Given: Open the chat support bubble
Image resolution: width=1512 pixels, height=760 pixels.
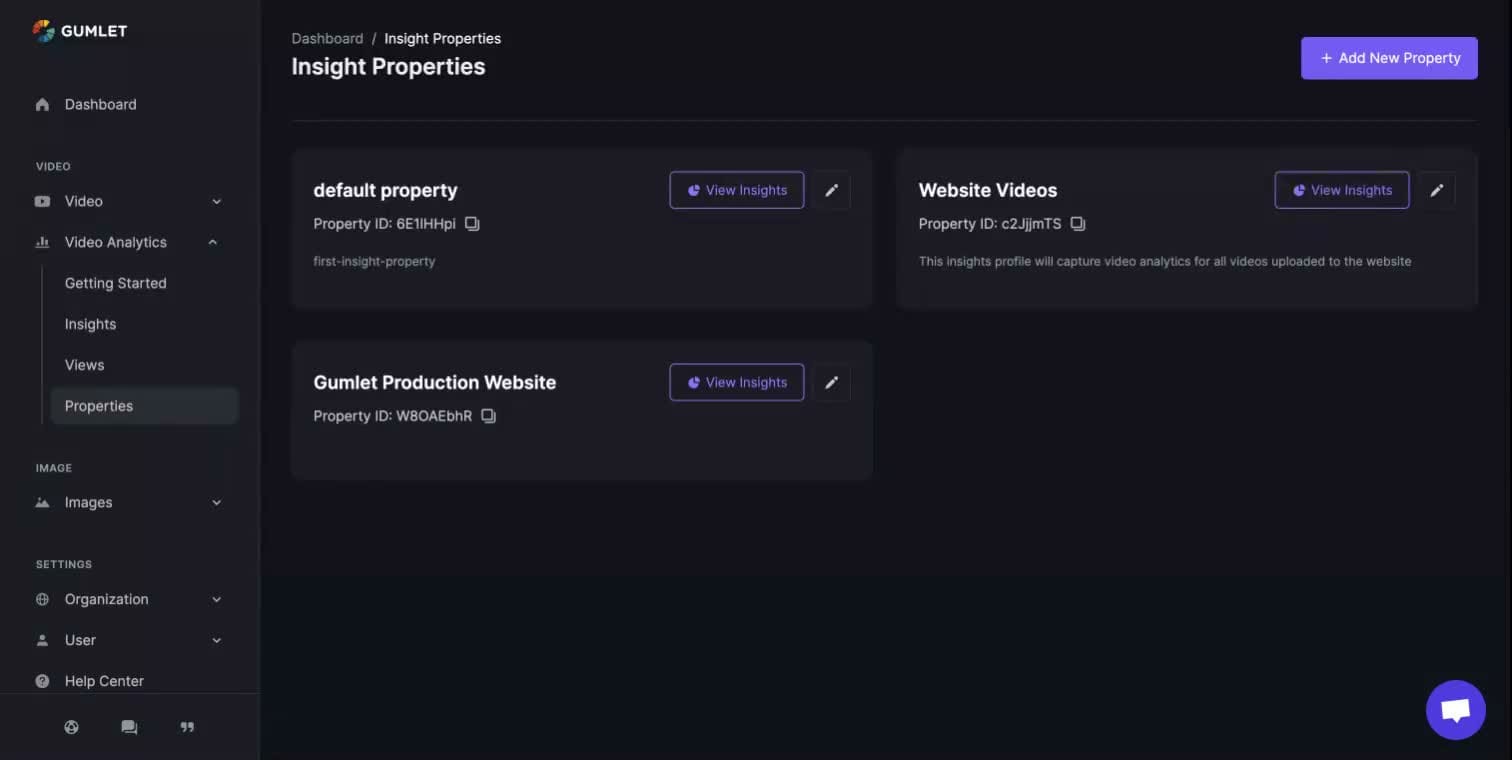Looking at the screenshot, I should (1455, 710).
